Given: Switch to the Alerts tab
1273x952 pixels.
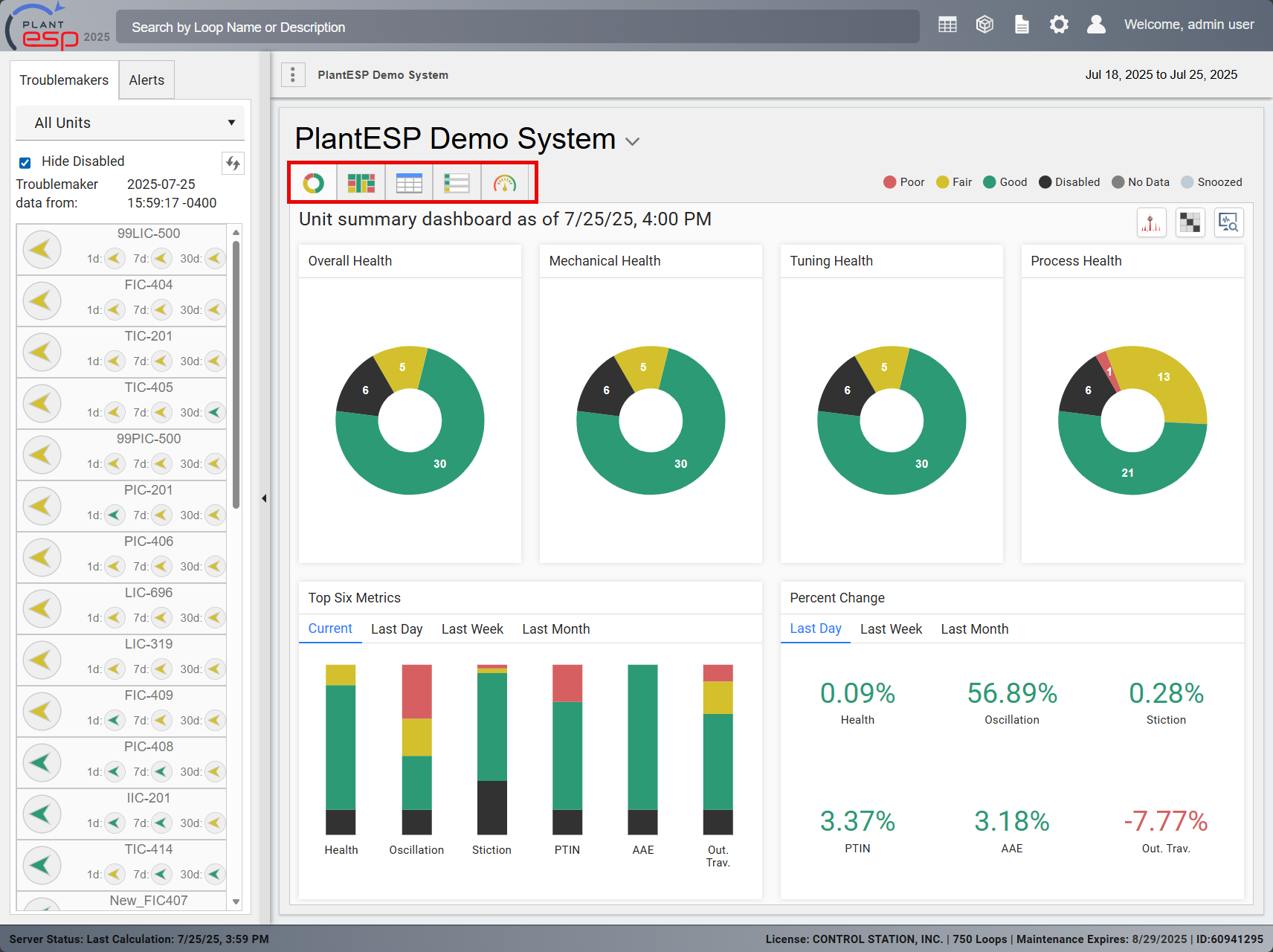Looking at the screenshot, I should tap(146, 80).
